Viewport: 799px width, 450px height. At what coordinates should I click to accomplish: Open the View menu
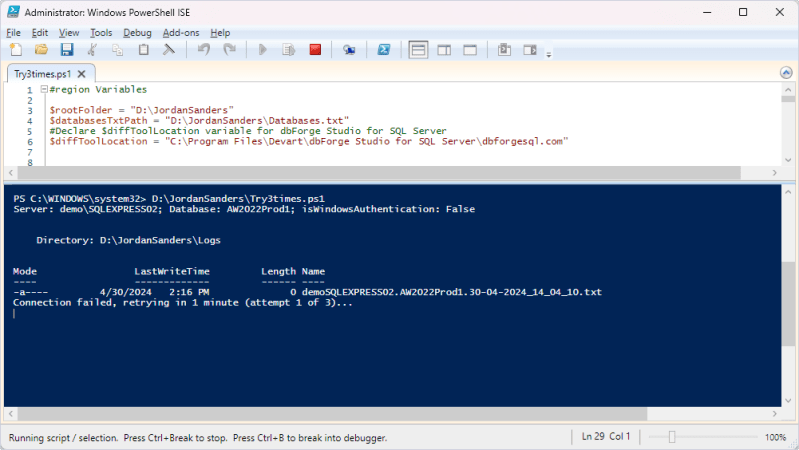pos(69,33)
